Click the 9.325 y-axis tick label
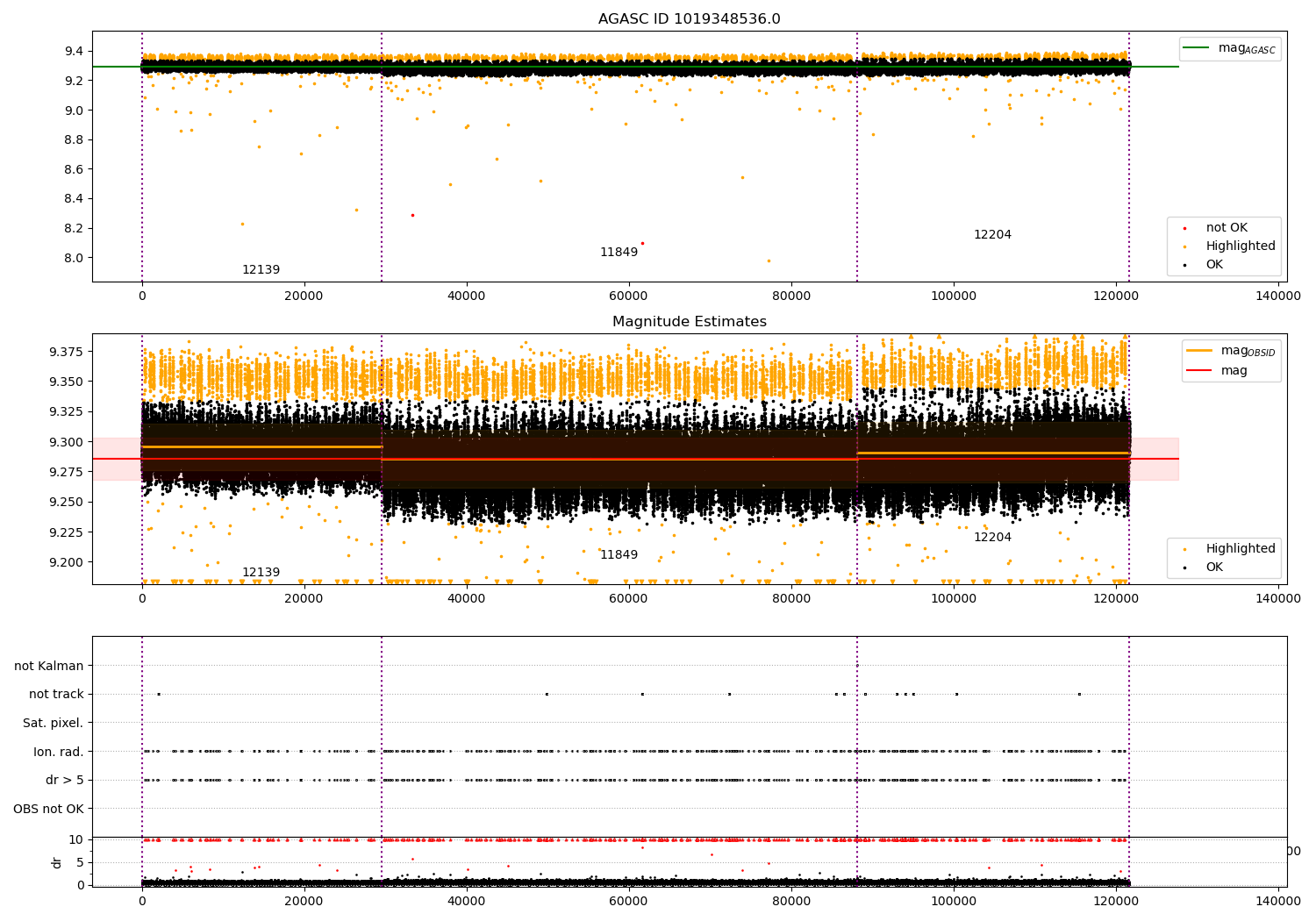This screenshot has width=1316, height=921. [x=65, y=412]
